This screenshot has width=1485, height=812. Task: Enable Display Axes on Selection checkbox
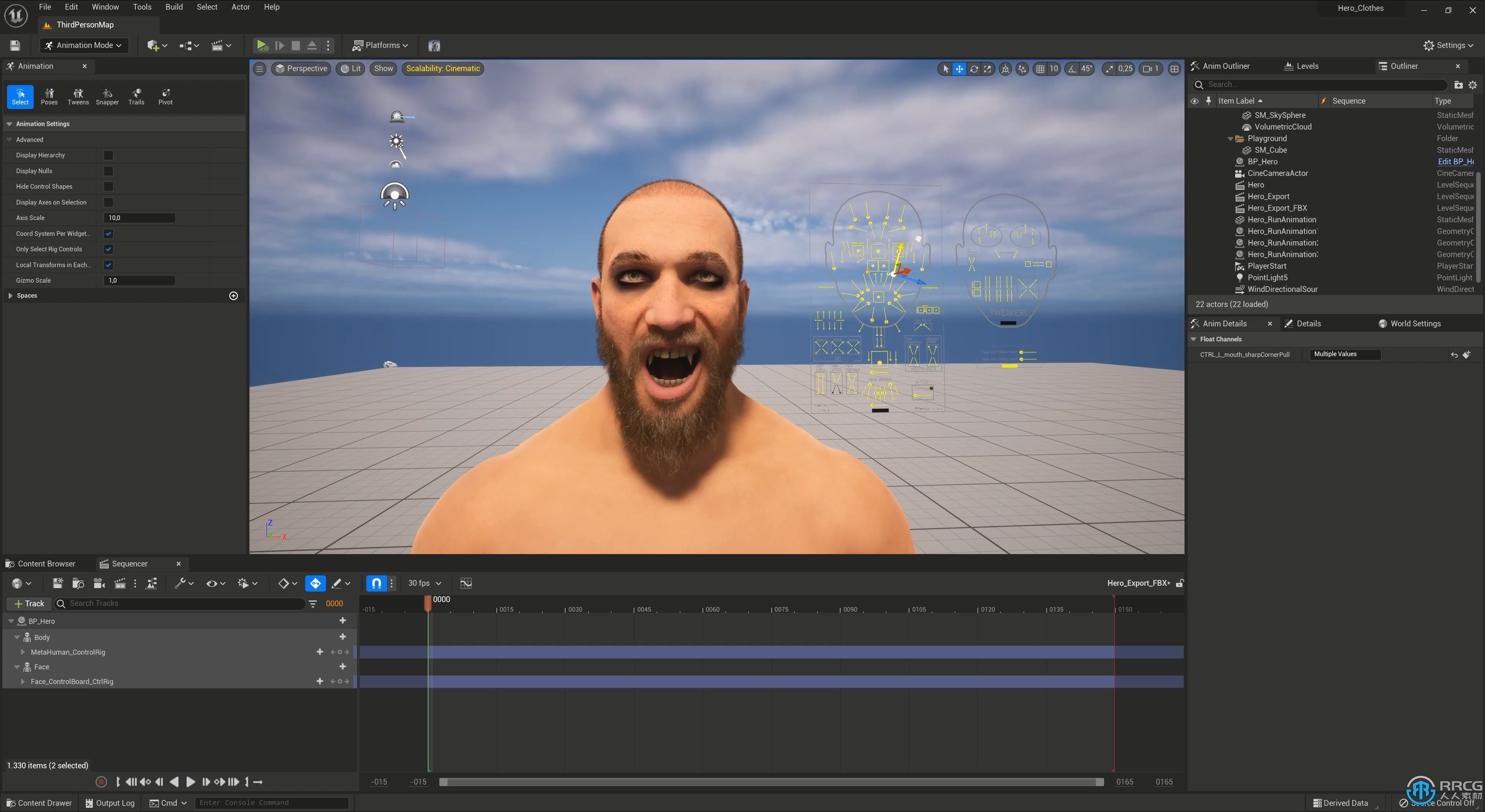tap(108, 202)
